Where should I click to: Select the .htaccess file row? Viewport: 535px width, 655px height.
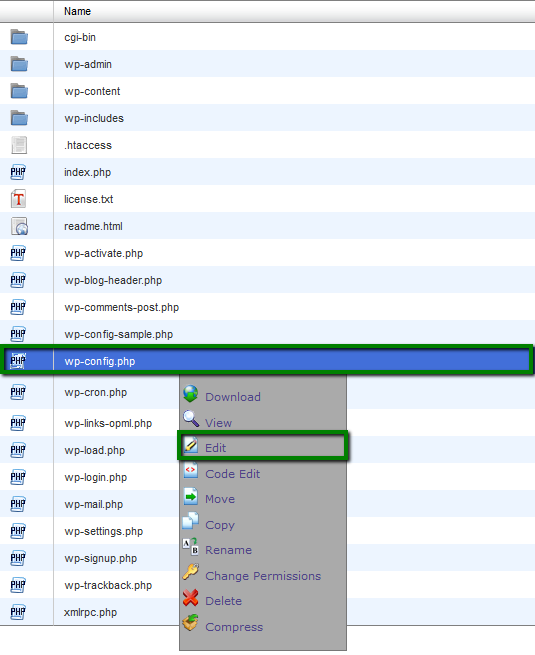click(267, 145)
